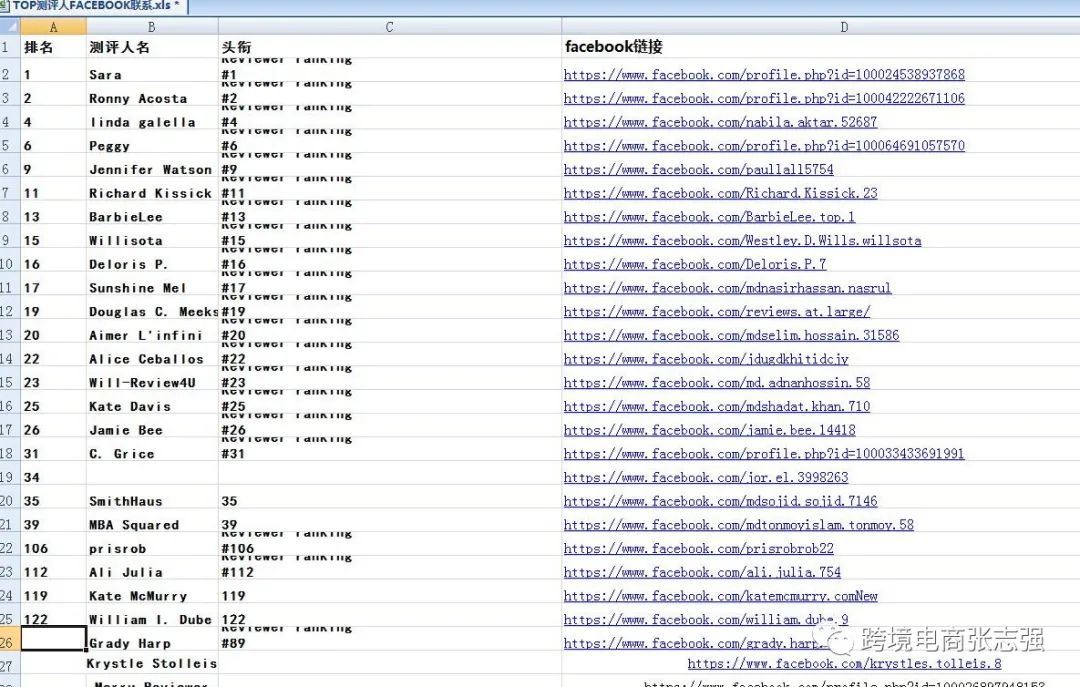Select the active empty cell in column A
The image size is (1080, 687).
point(54,639)
